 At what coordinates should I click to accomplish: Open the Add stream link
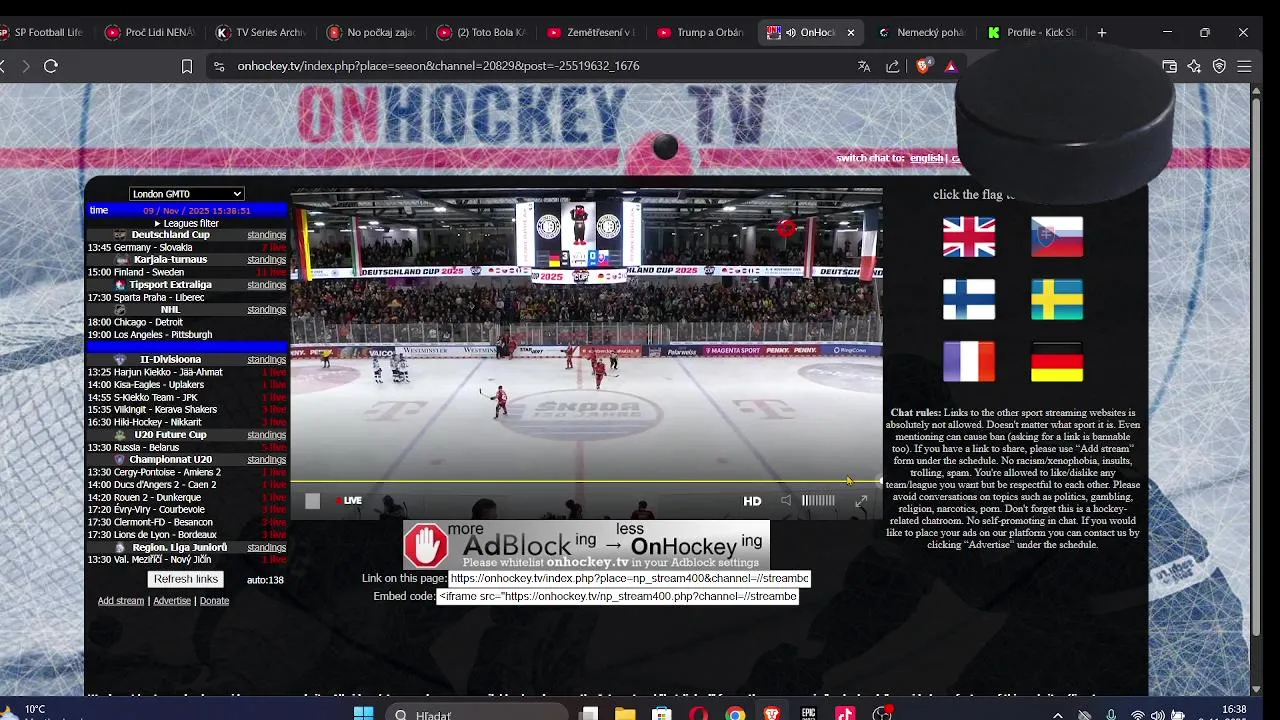click(x=121, y=601)
